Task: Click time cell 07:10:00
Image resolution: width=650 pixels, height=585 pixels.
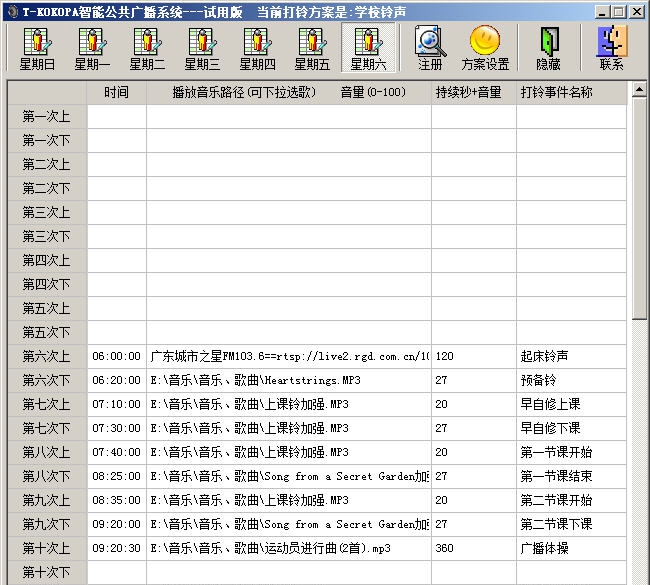Action: coord(116,405)
